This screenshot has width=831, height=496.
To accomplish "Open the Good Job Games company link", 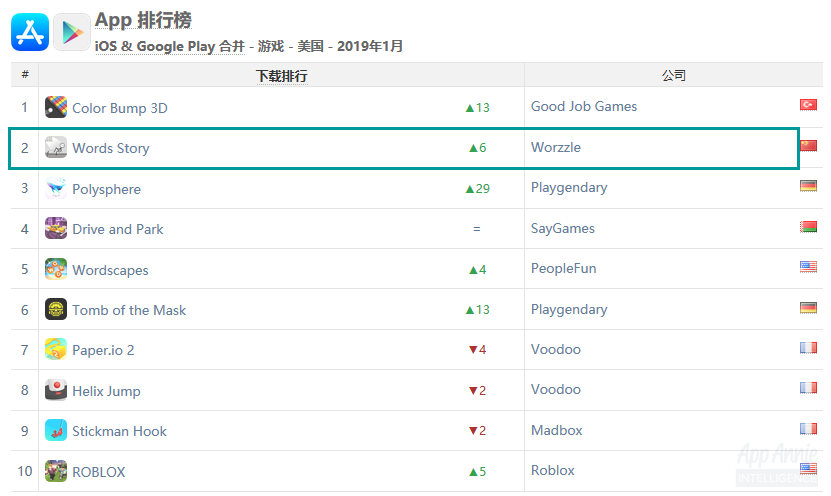I will [584, 107].
